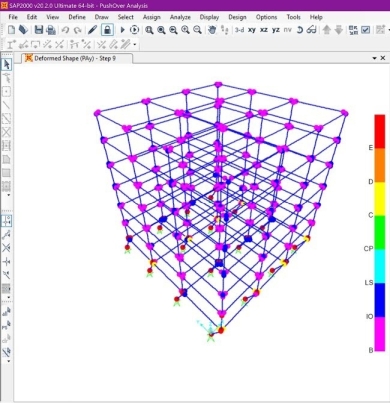Switch to 3-d view
The image size is (390, 403).
tap(239, 30)
